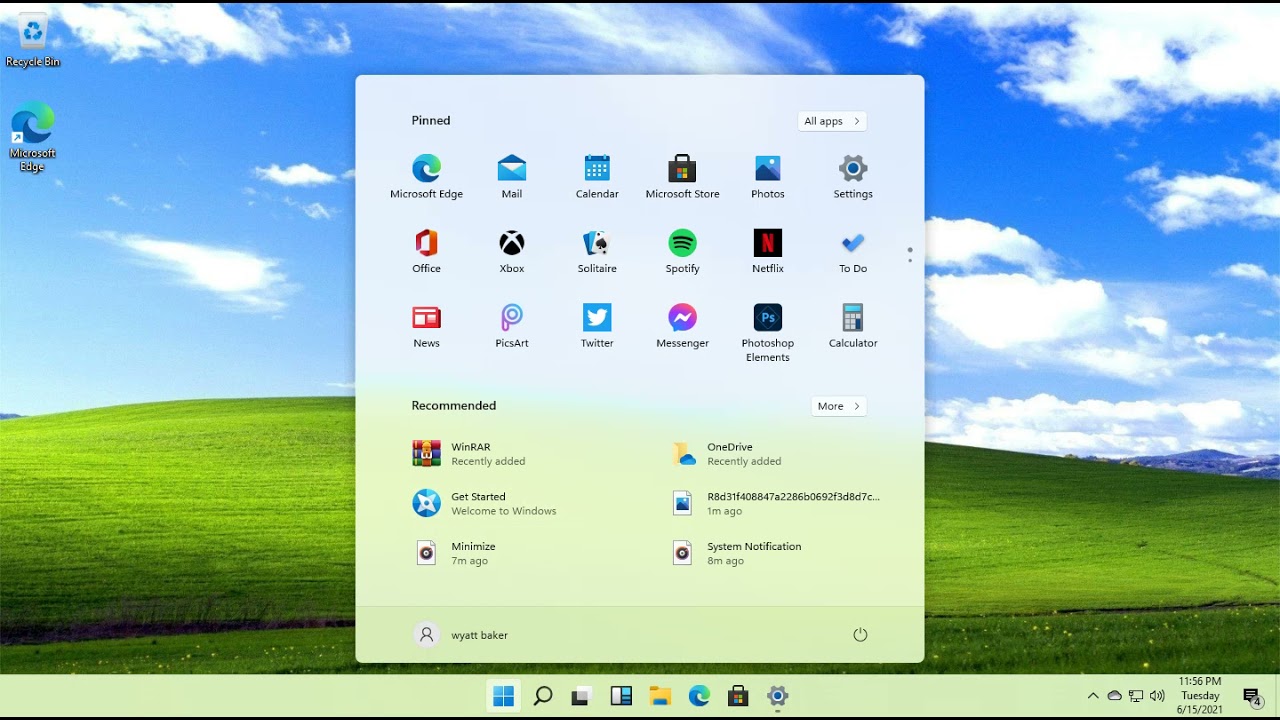
Task: Show hidden system tray icons
Action: (1093, 696)
